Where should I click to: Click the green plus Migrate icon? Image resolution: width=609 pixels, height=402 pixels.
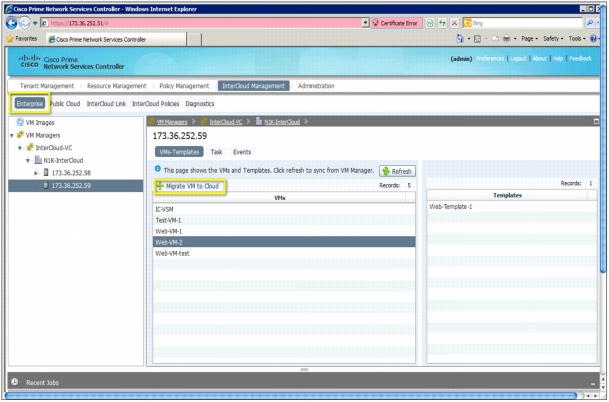coord(160,186)
